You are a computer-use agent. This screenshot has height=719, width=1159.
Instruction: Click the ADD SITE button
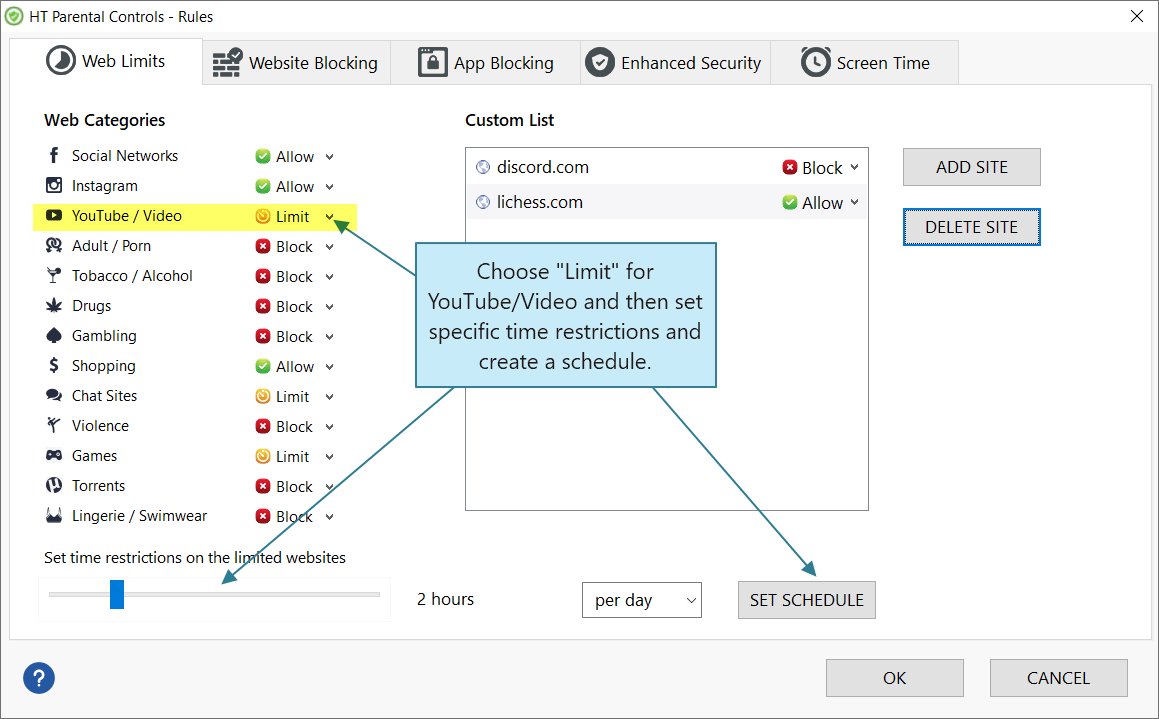pos(971,167)
